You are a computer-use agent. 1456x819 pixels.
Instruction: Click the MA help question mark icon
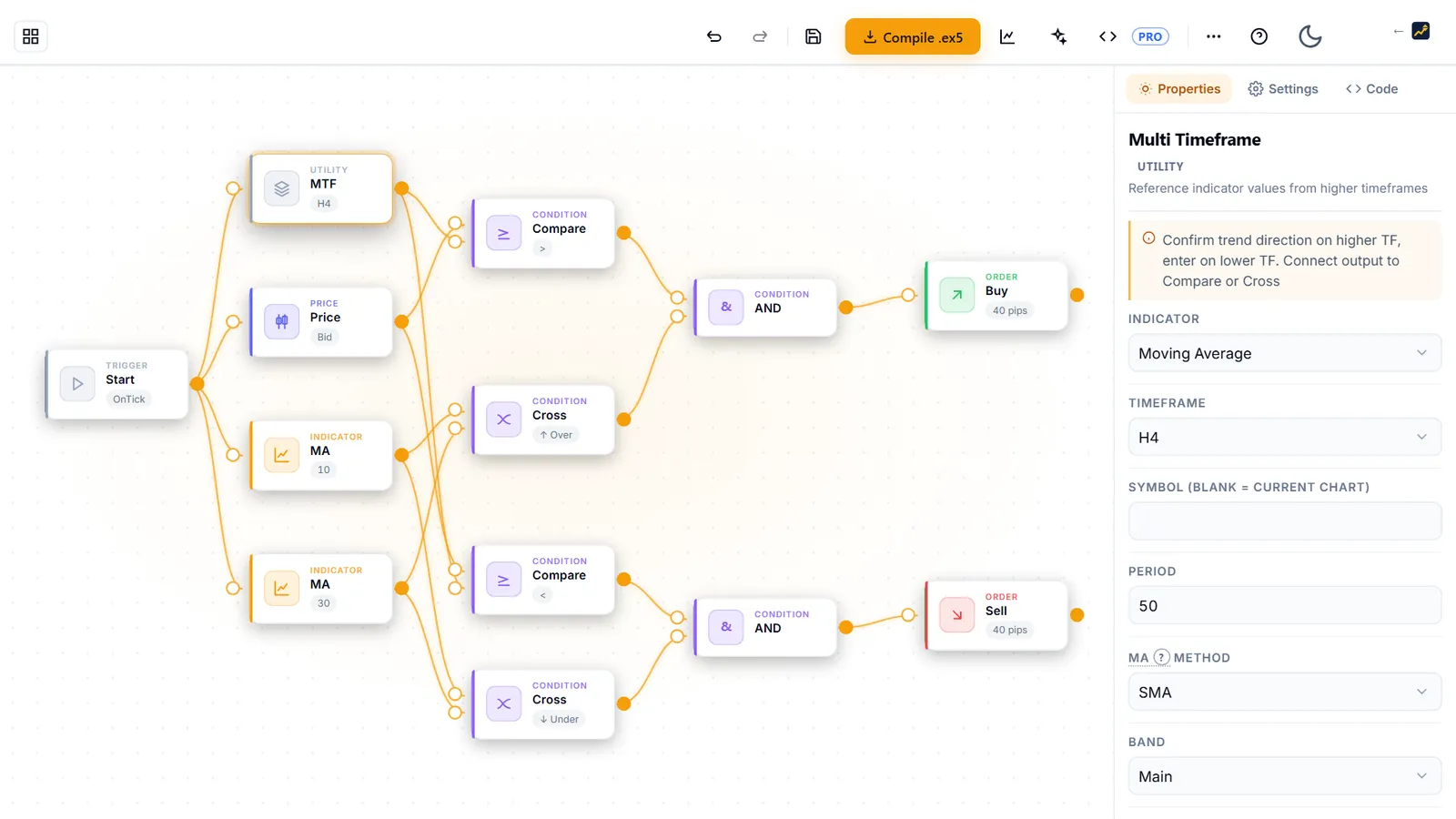[1162, 657]
